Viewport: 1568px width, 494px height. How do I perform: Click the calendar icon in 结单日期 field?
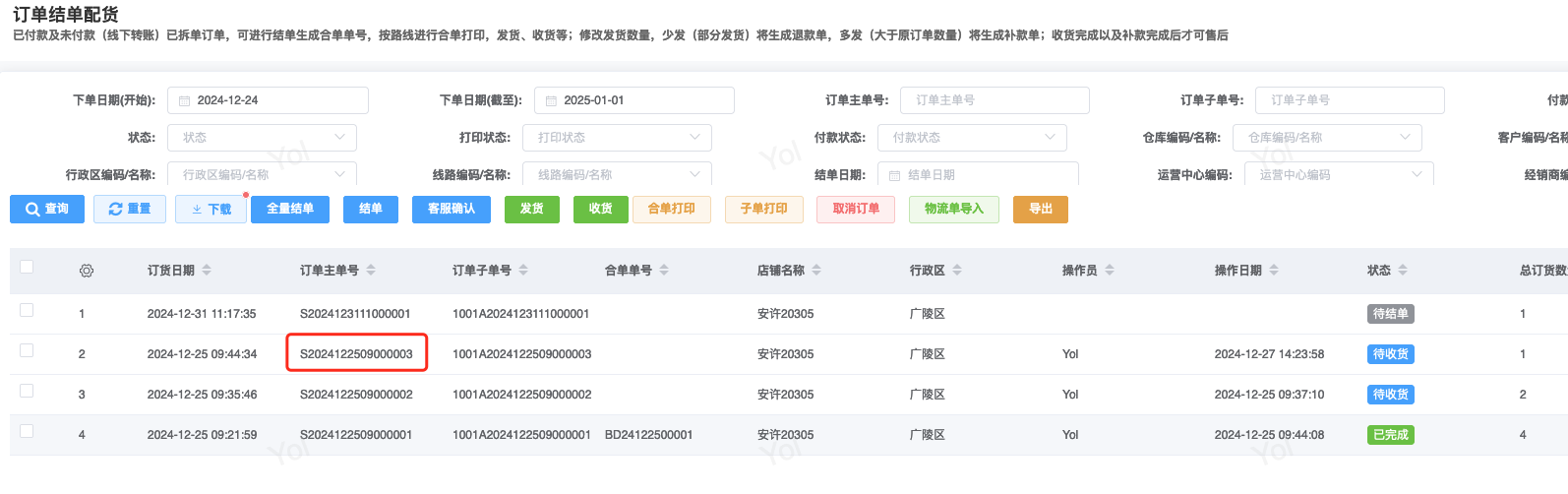[894, 175]
